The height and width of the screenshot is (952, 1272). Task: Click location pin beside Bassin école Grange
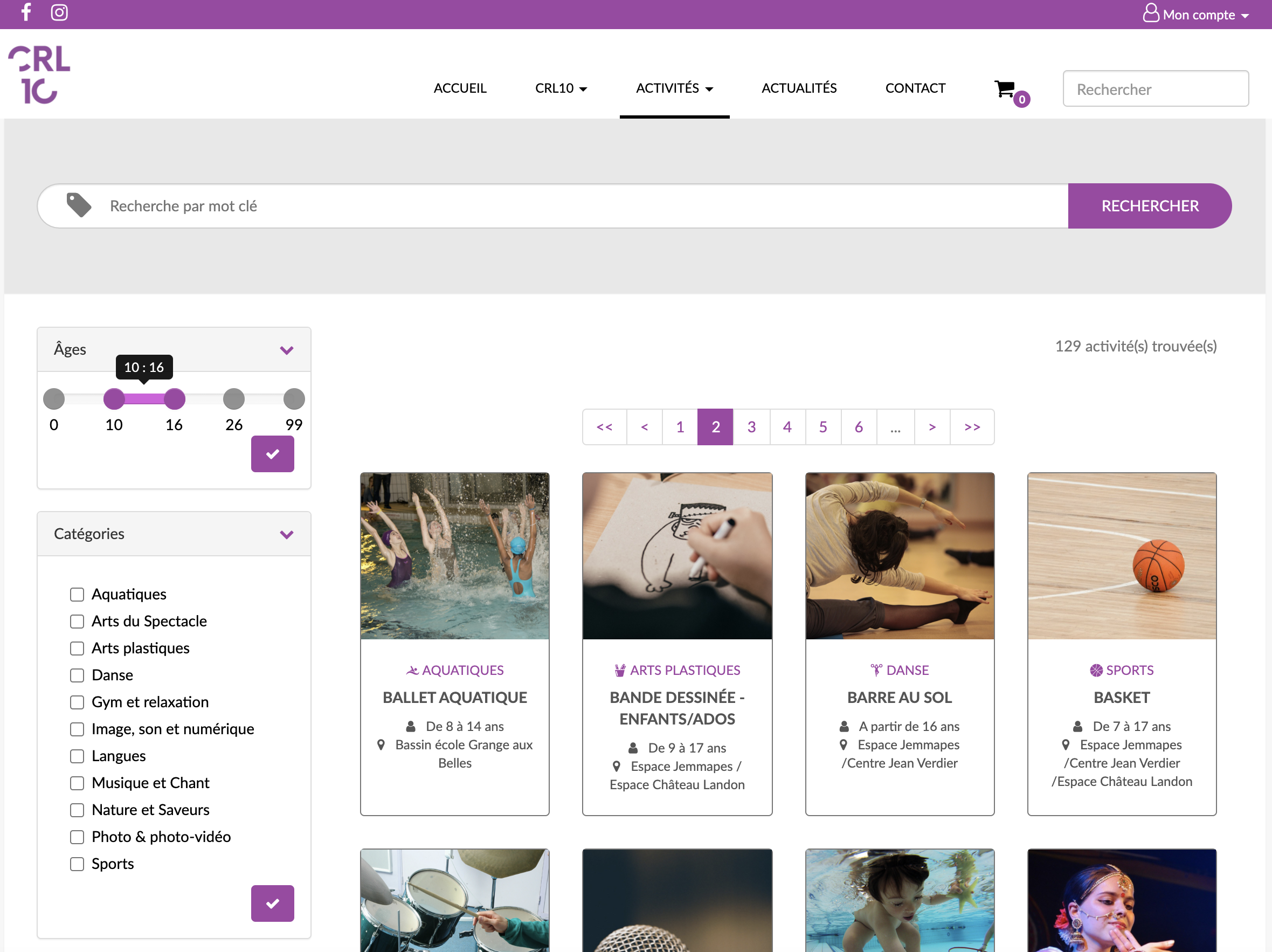pyautogui.click(x=381, y=745)
